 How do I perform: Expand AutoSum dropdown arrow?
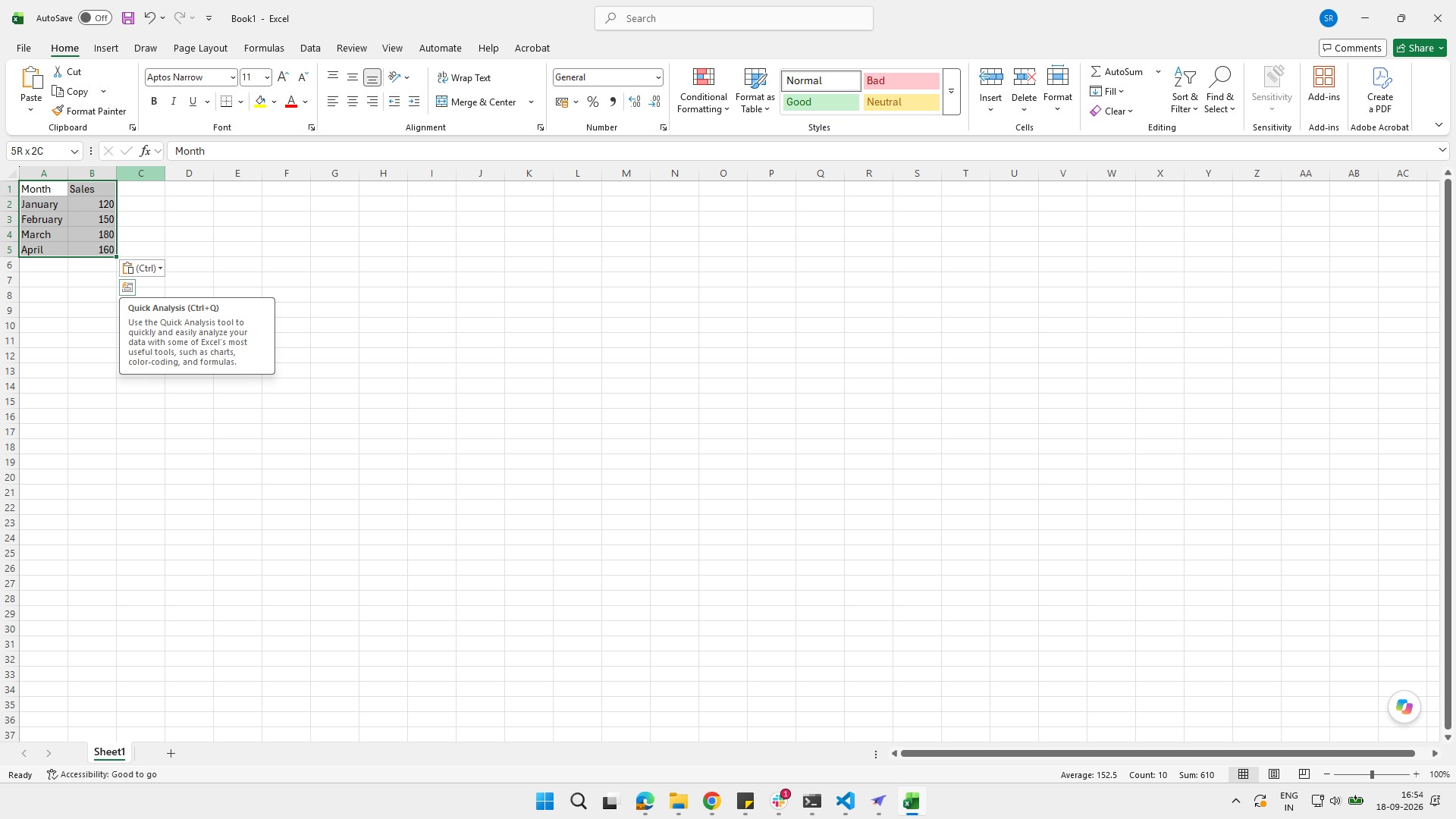pyautogui.click(x=1158, y=71)
